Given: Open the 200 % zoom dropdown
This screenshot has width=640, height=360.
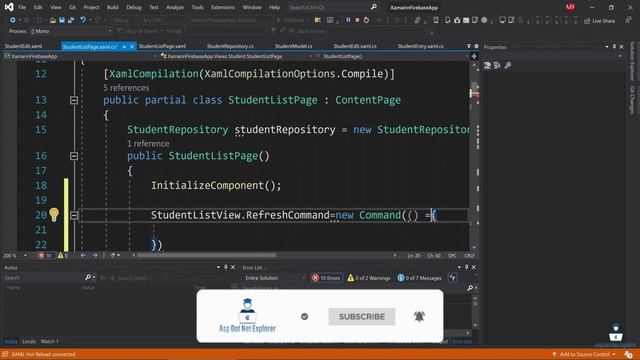Looking at the screenshot, I should click(15, 256).
